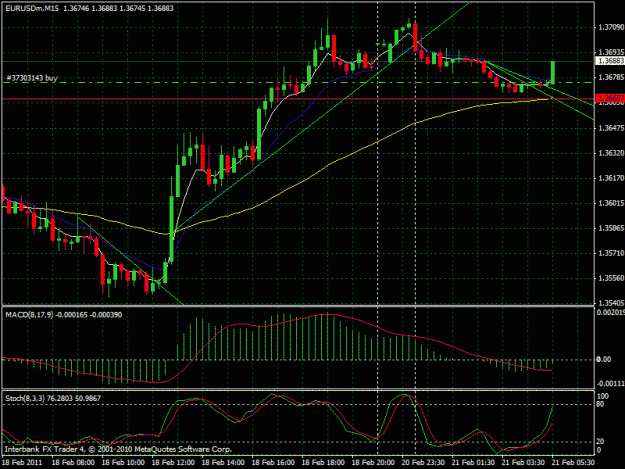Click the 18 Feb 10:00 time label

coord(123,462)
